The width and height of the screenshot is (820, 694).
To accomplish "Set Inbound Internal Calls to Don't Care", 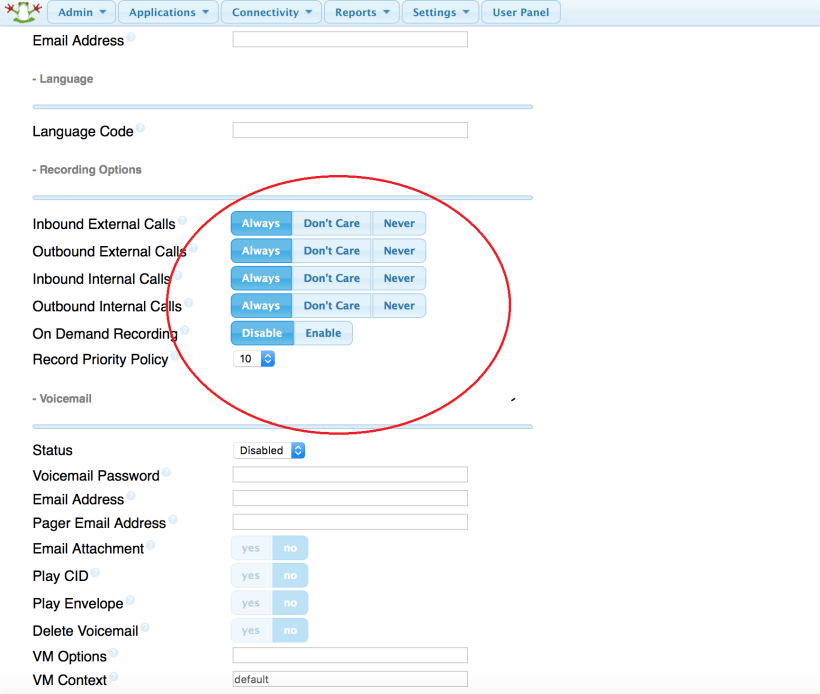I will [x=331, y=278].
